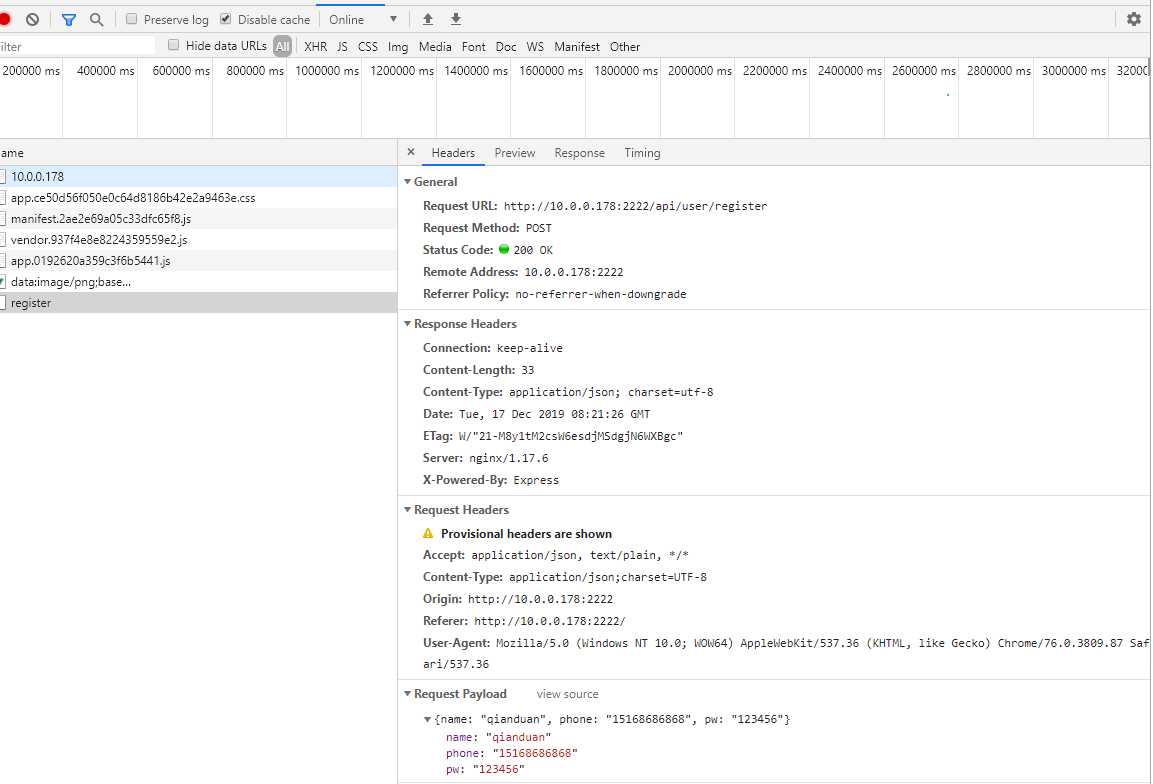Viewport: 1153px width, 784px height.
Task: Select the data:image/png;base... request
Action: click(x=199, y=282)
